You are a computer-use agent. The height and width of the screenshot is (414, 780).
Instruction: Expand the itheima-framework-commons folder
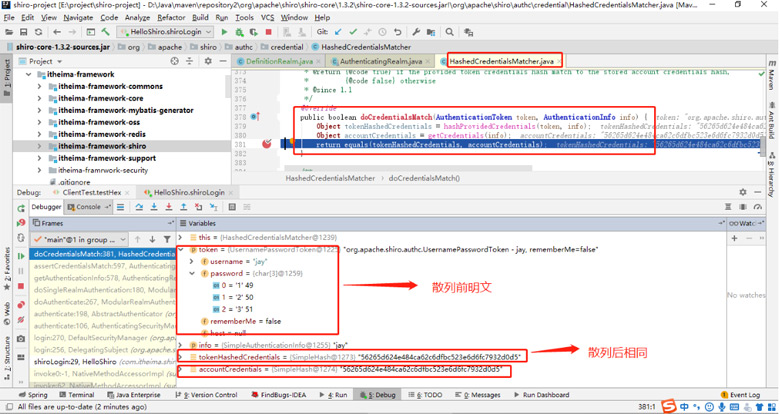click(39, 86)
